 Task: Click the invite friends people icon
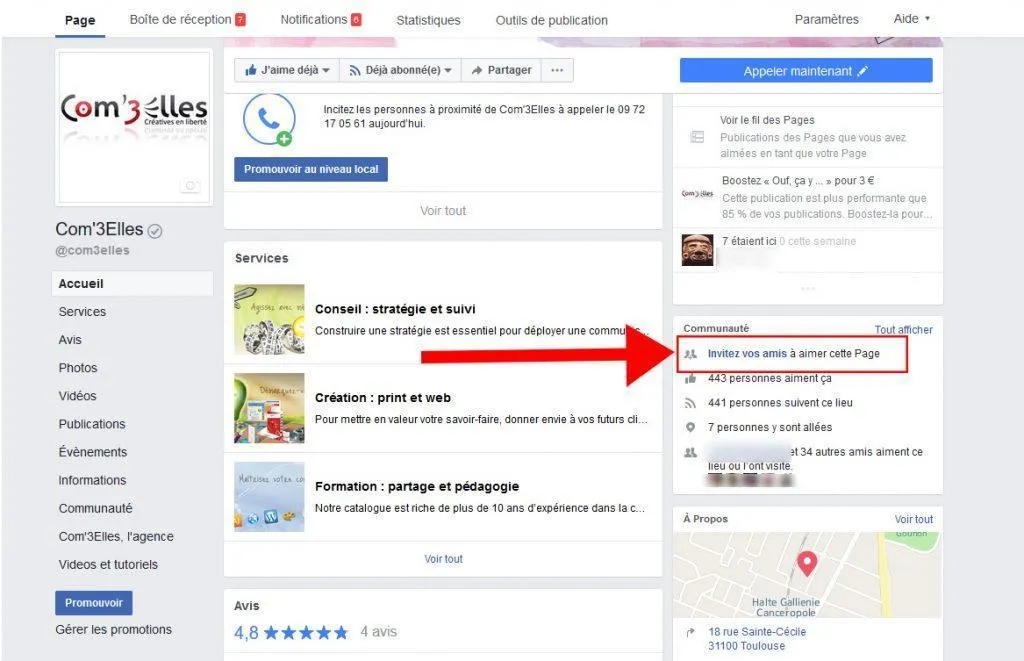pos(690,354)
